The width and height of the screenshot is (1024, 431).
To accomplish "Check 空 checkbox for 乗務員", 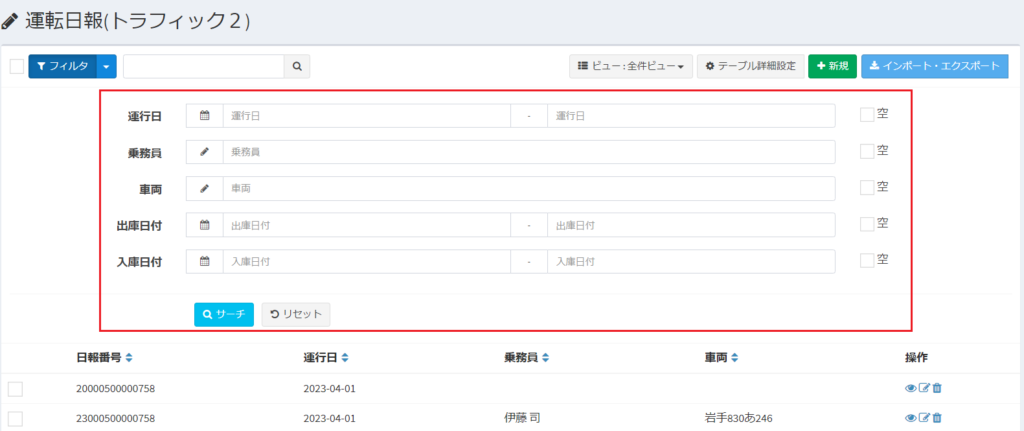I will click(x=867, y=152).
